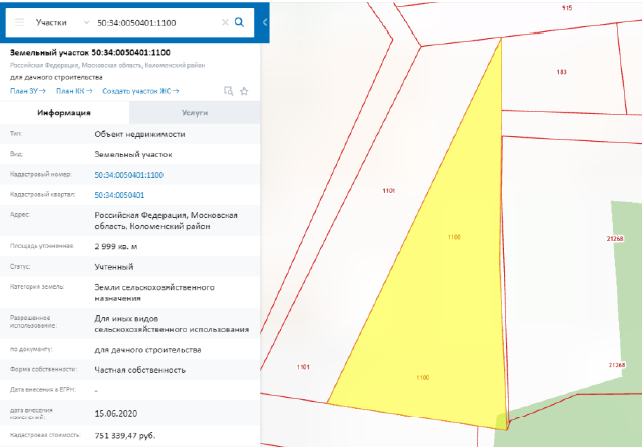
Task: Click the cadastral number search field
Action: tap(150, 21)
